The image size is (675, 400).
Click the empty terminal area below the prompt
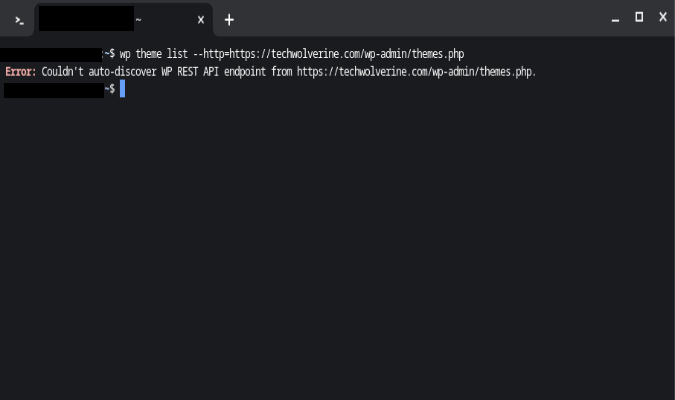[338, 250]
